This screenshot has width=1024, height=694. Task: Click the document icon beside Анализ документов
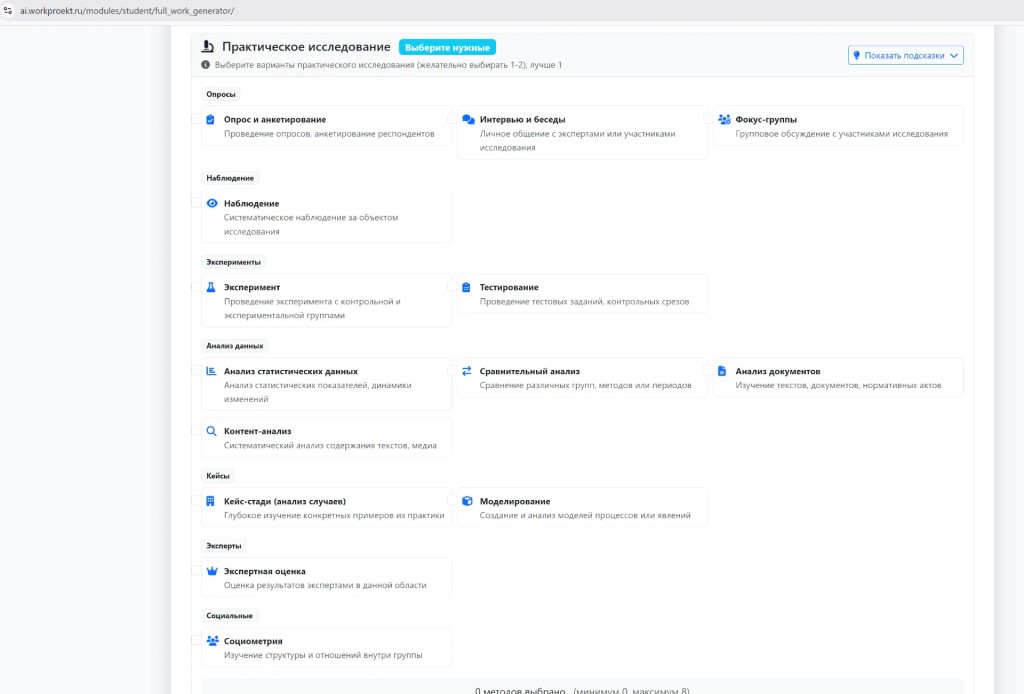pyautogui.click(x=722, y=371)
